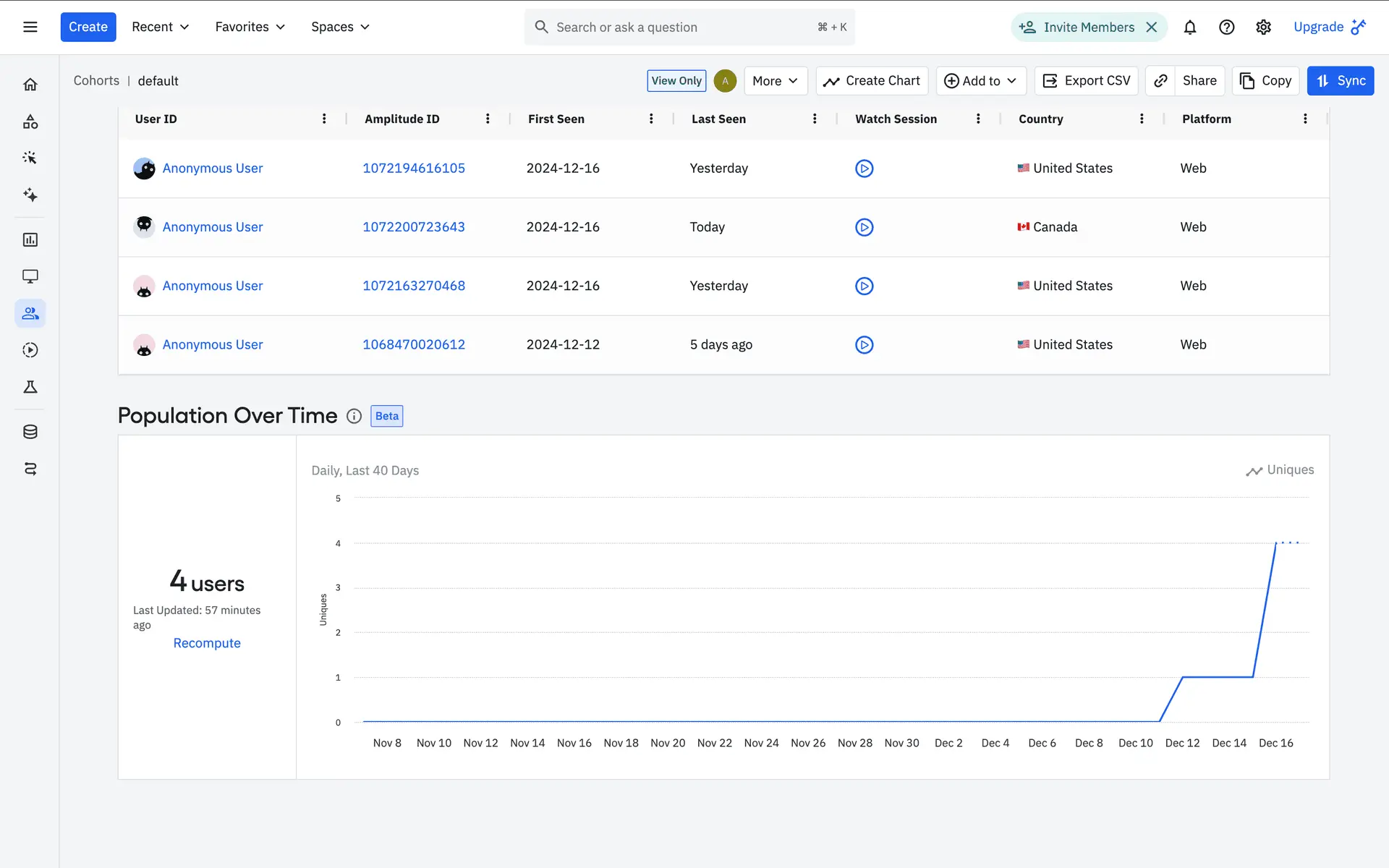The height and width of the screenshot is (868, 1389).
Task: Open Session Replay icon in sidebar
Action: (30, 350)
